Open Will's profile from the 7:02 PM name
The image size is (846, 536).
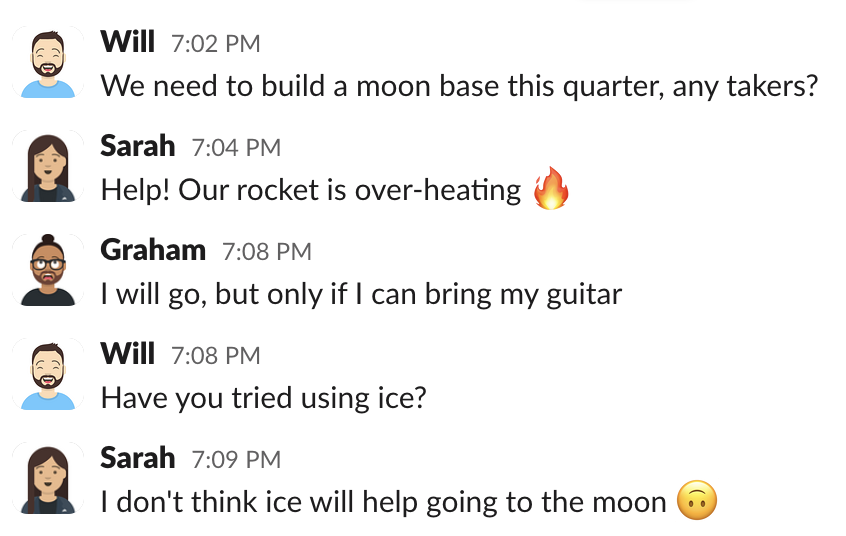point(128,42)
